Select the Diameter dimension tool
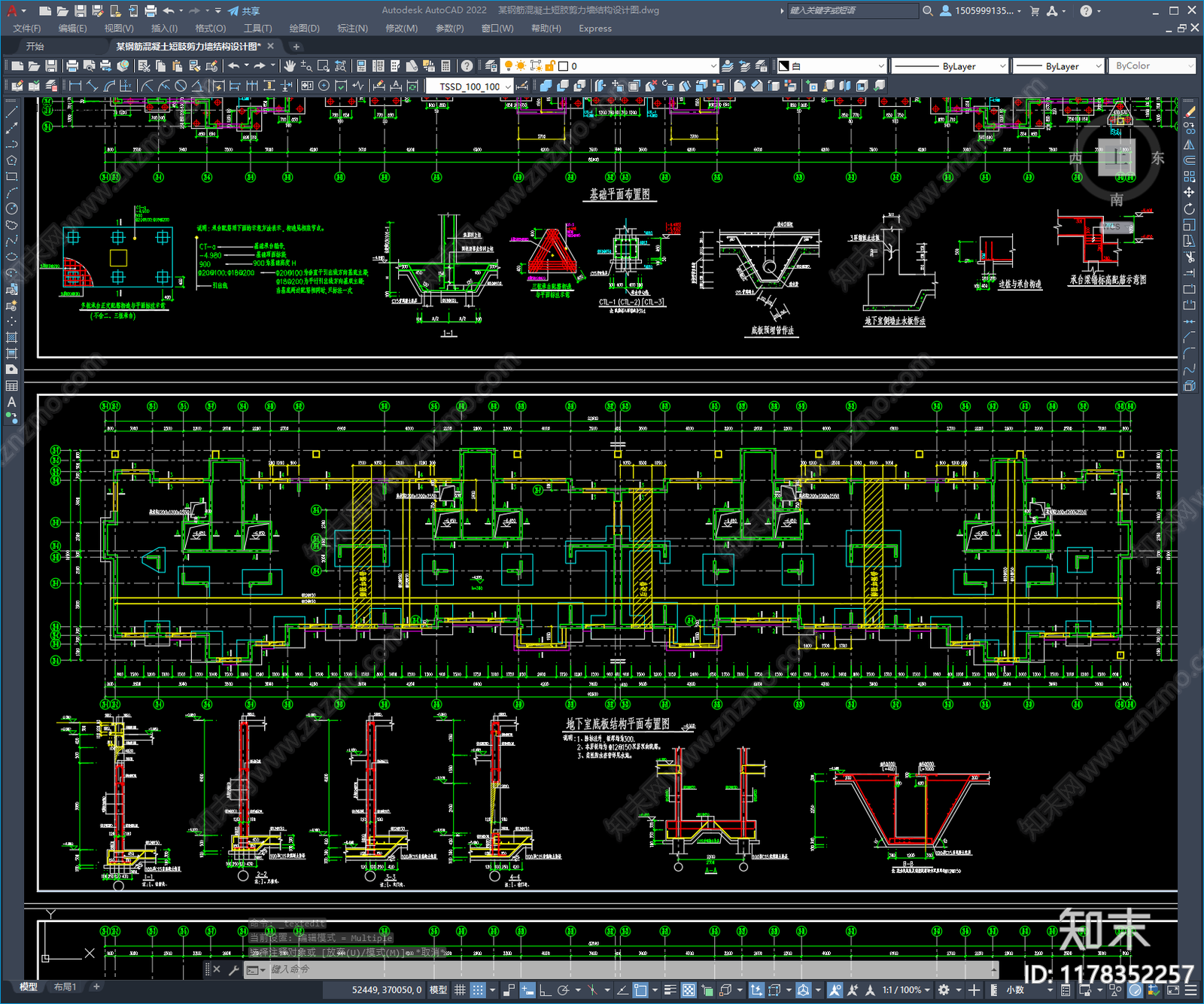Image resolution: width=1204 pixels, height=1004 pixels. (181, 86)
